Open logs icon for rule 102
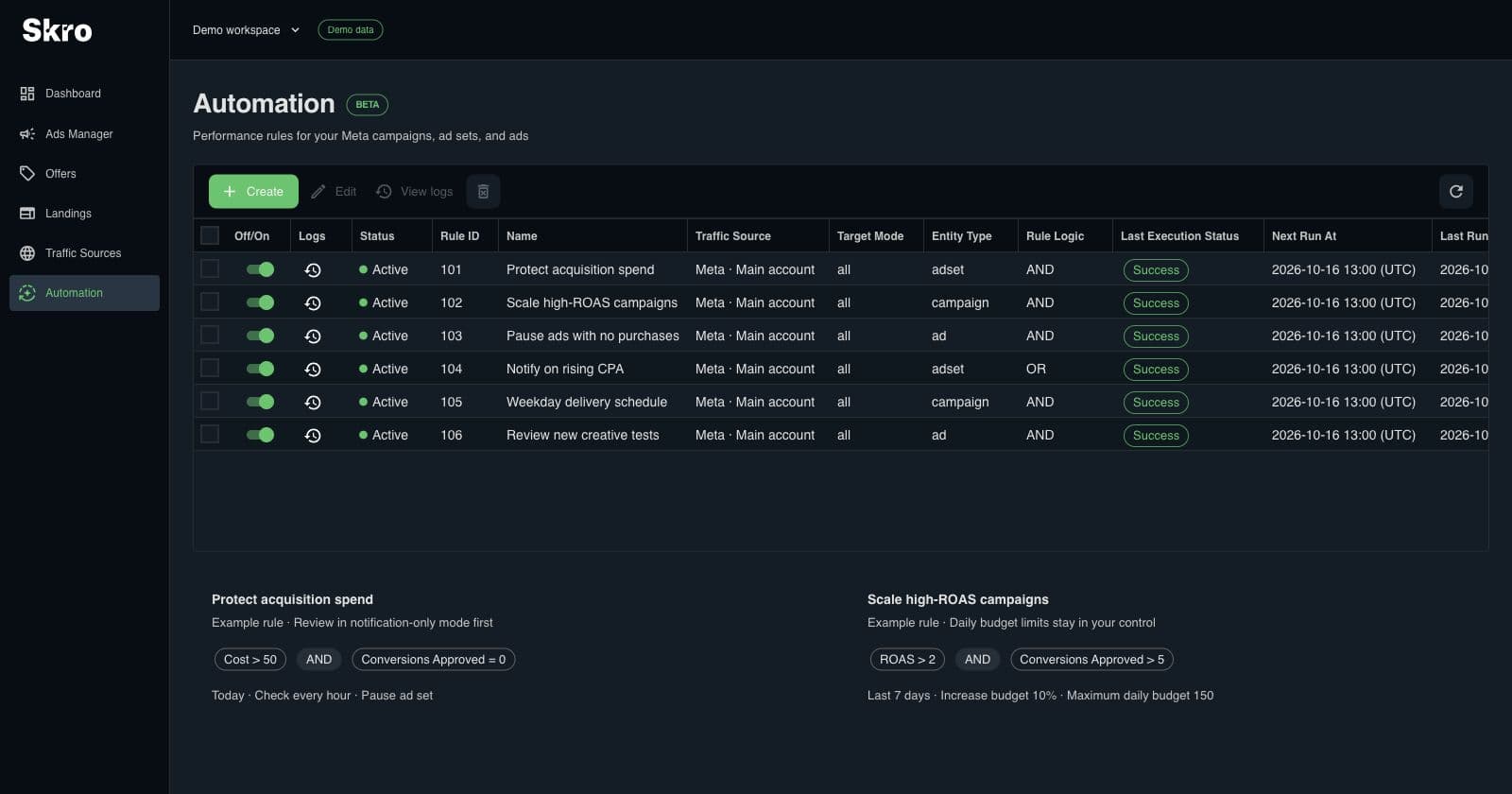The image size is (1512, 794). tap(313, 303)
